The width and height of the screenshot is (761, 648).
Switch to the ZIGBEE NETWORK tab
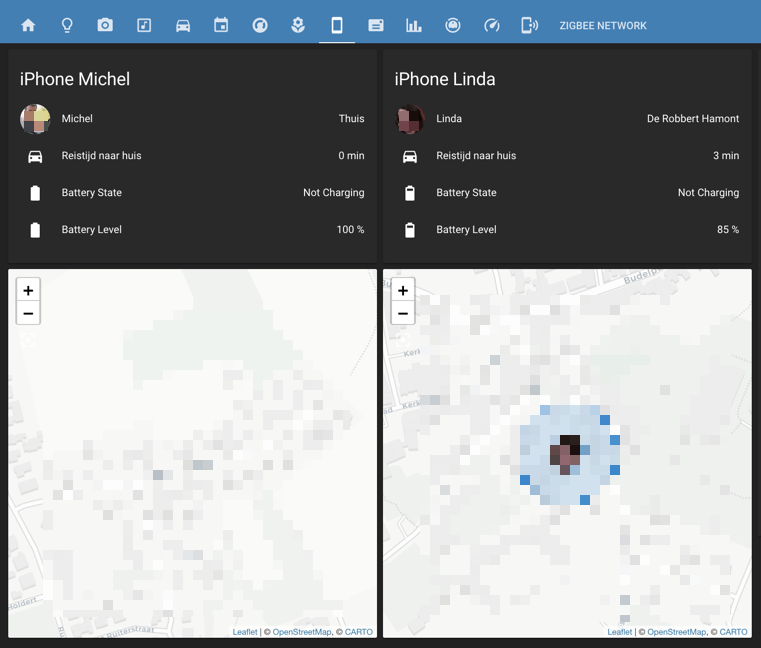[x=602, y=25]
